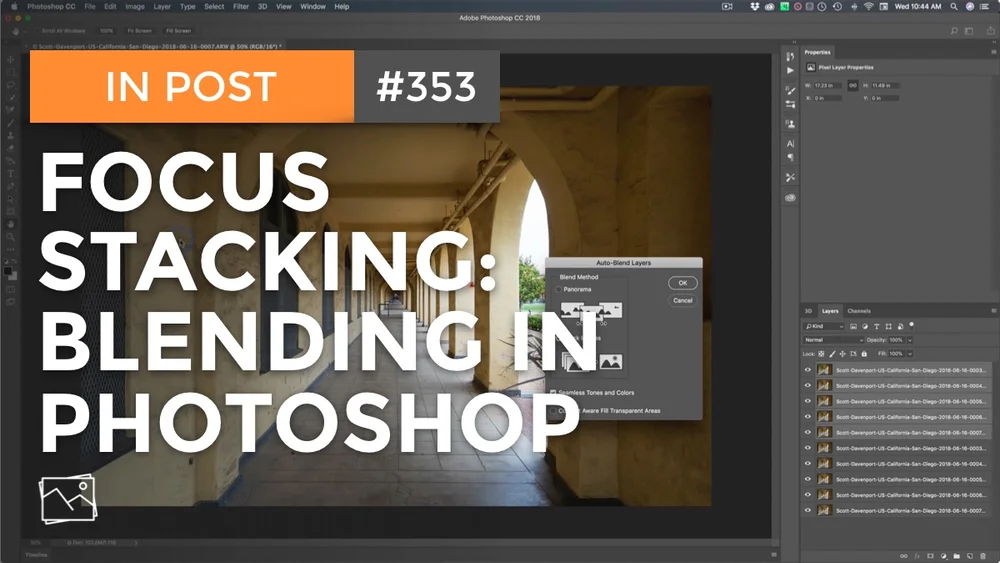This screenshot has width=1000, height=563.
Task: Open the History panel icon
Action: pos(790,56)
